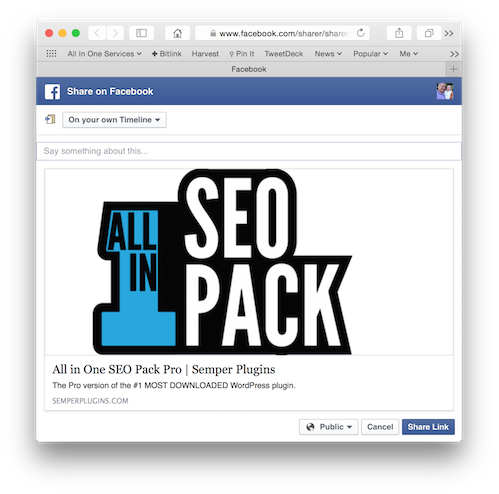
Task: Expand All In One Services bookmark folder
Action: point(105,54)
